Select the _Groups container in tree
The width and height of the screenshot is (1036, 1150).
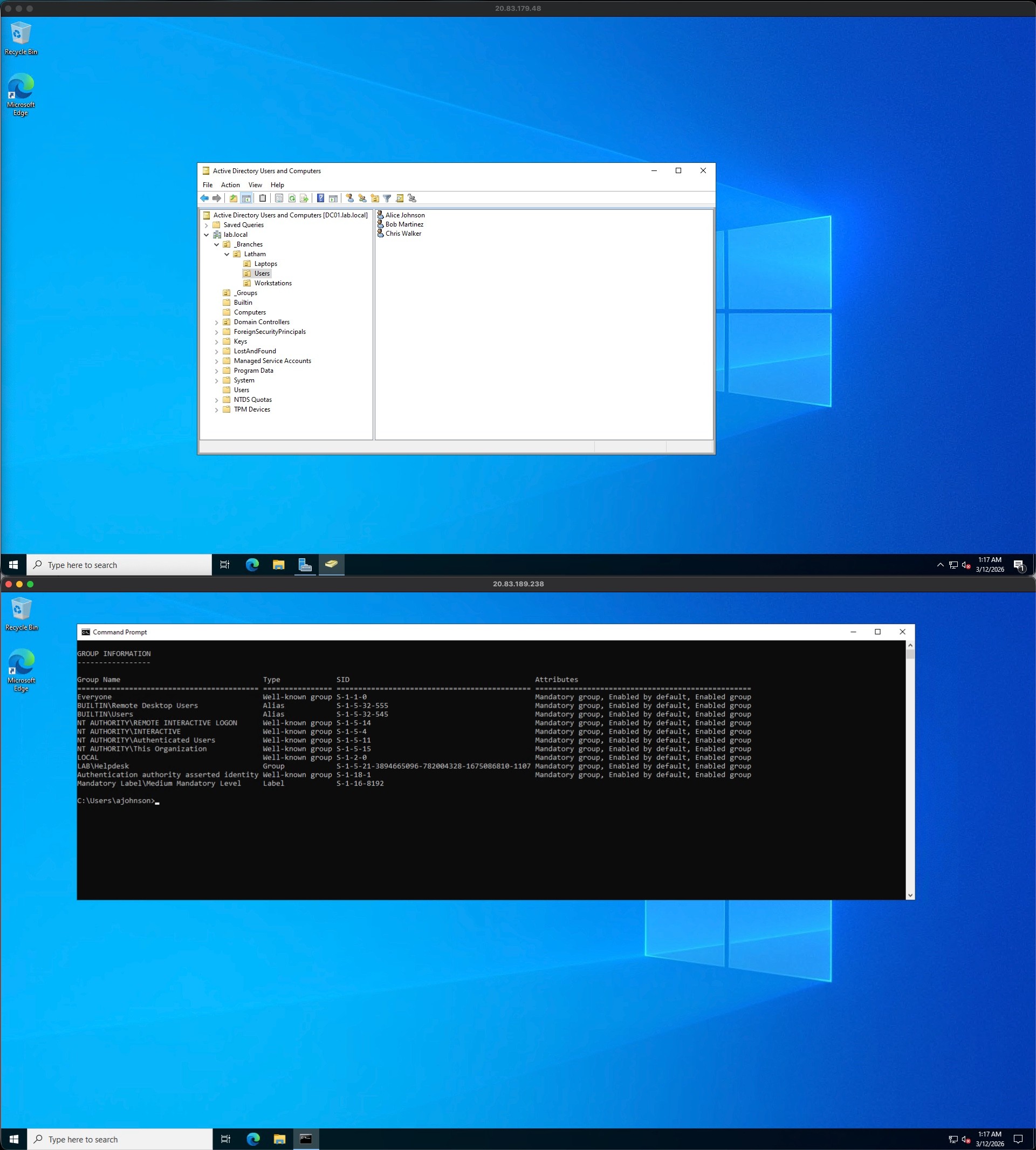[x=245, y=292]
